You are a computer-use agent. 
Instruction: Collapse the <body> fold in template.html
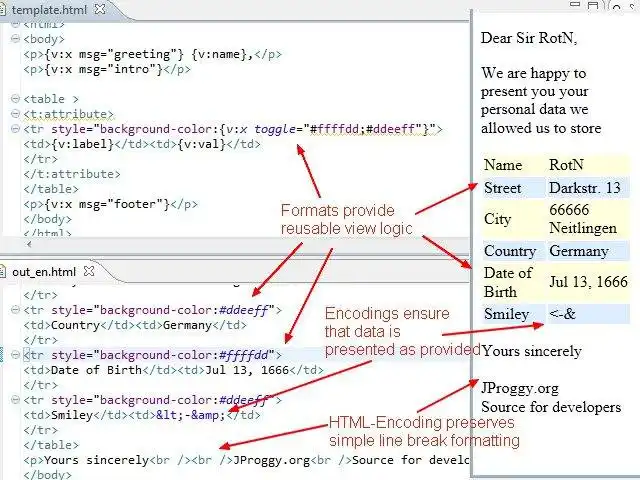coord(15,39)
